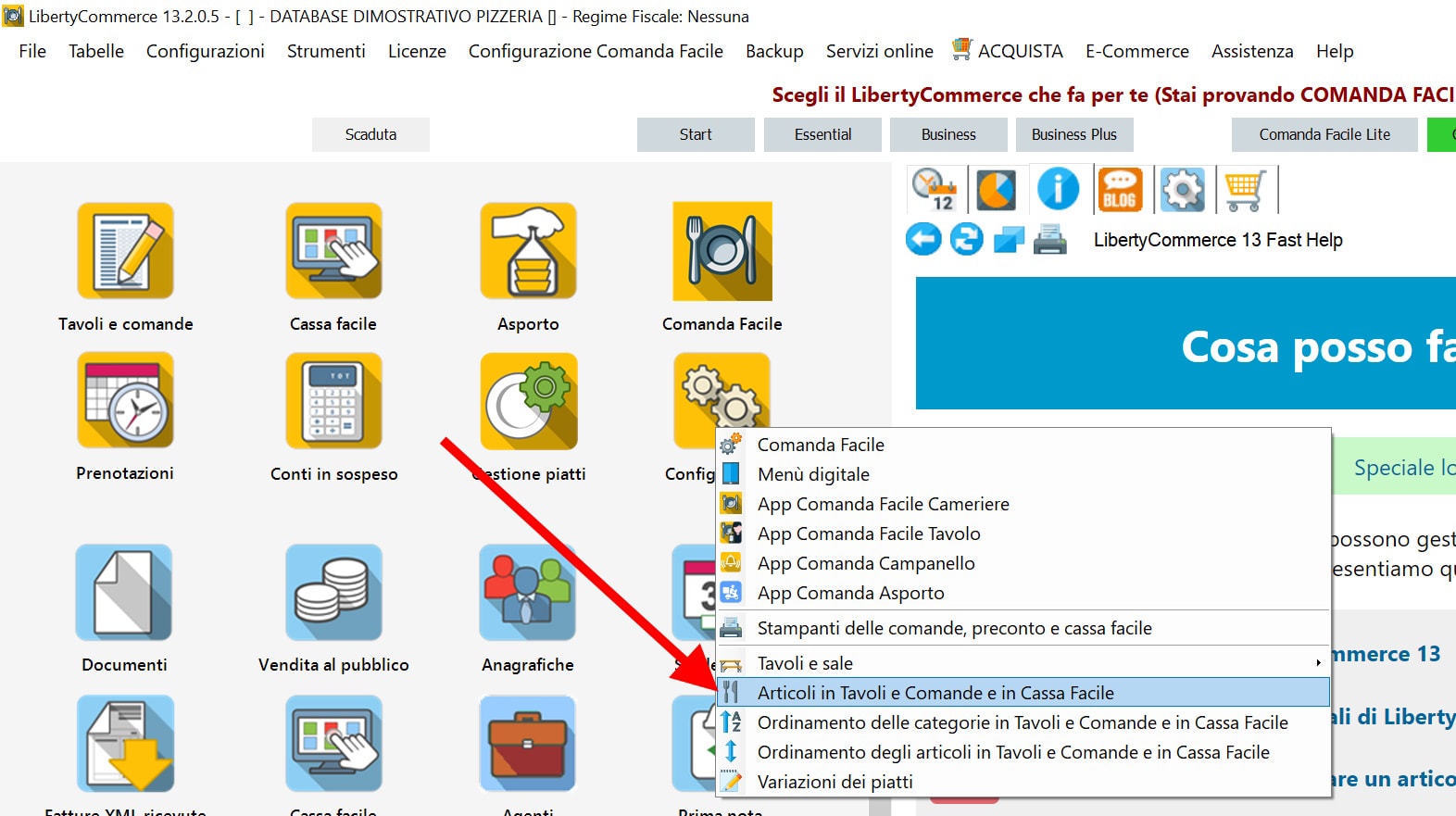Screen dimensions: 1456x816
Task: Open the Backup menu
Action: (x=774, y=51)
